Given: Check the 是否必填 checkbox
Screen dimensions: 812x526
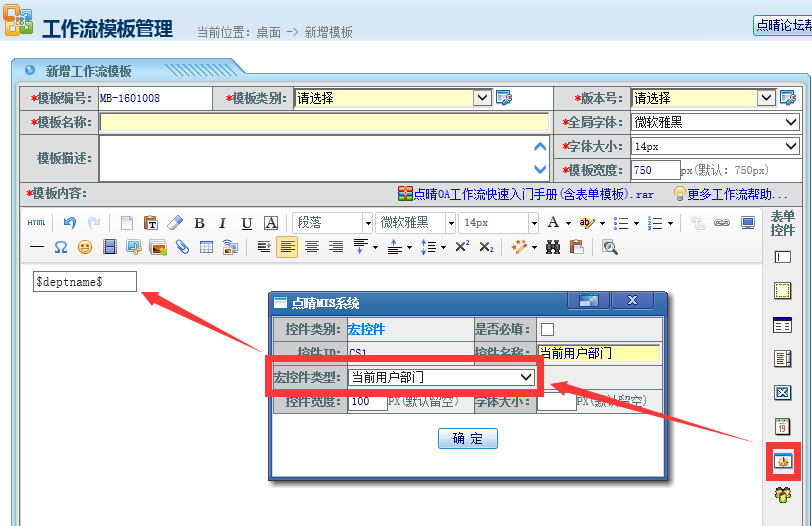Looking at the screenshot, I should pos(547,329).
